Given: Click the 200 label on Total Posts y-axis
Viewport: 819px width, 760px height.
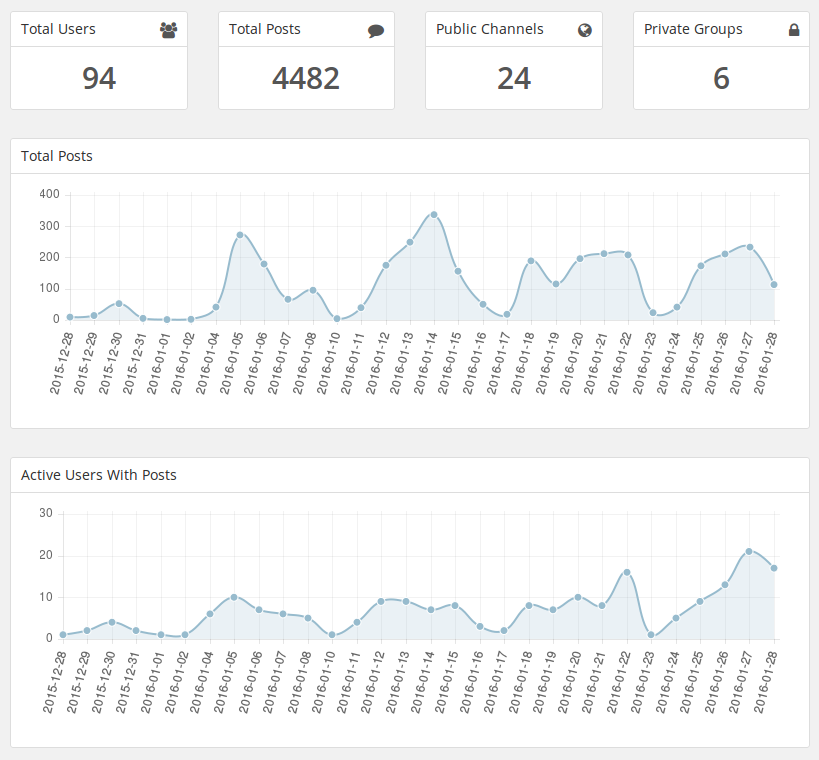Looking at the screenshot, I should [x=50, y=257].
